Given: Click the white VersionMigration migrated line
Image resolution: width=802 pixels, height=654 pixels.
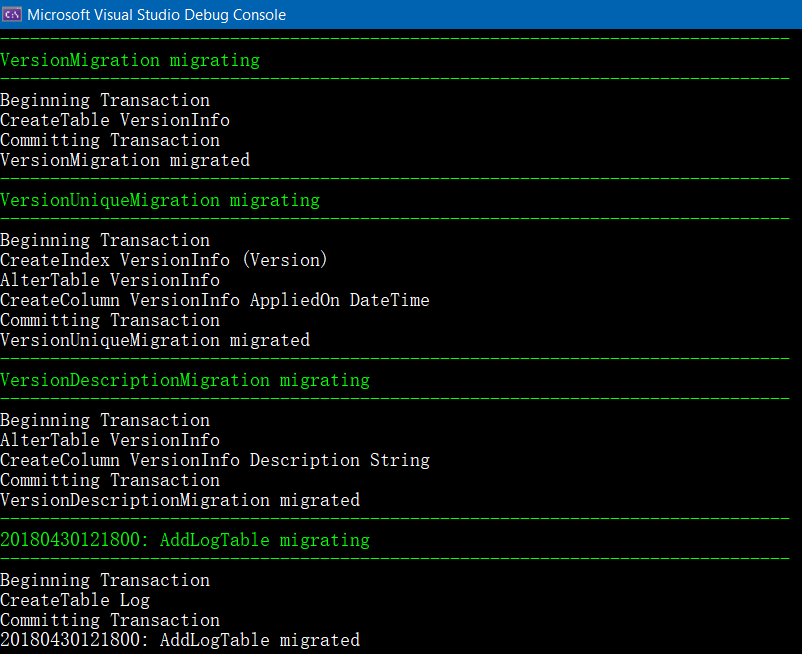Looking at the screenshot, I should pos(125,160).
